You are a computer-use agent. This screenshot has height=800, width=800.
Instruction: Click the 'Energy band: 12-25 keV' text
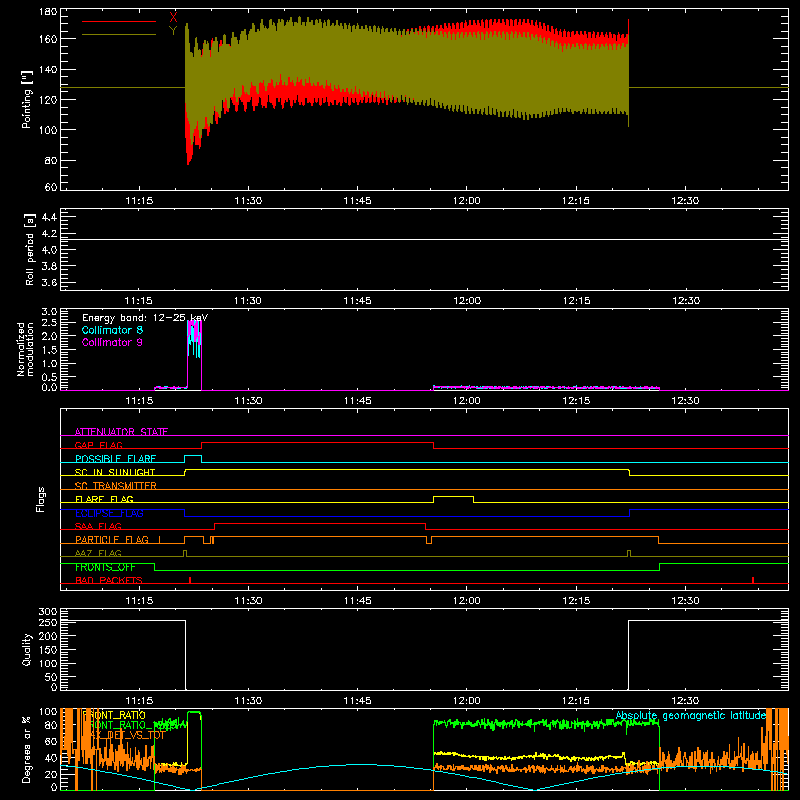(x=145, y=318)
